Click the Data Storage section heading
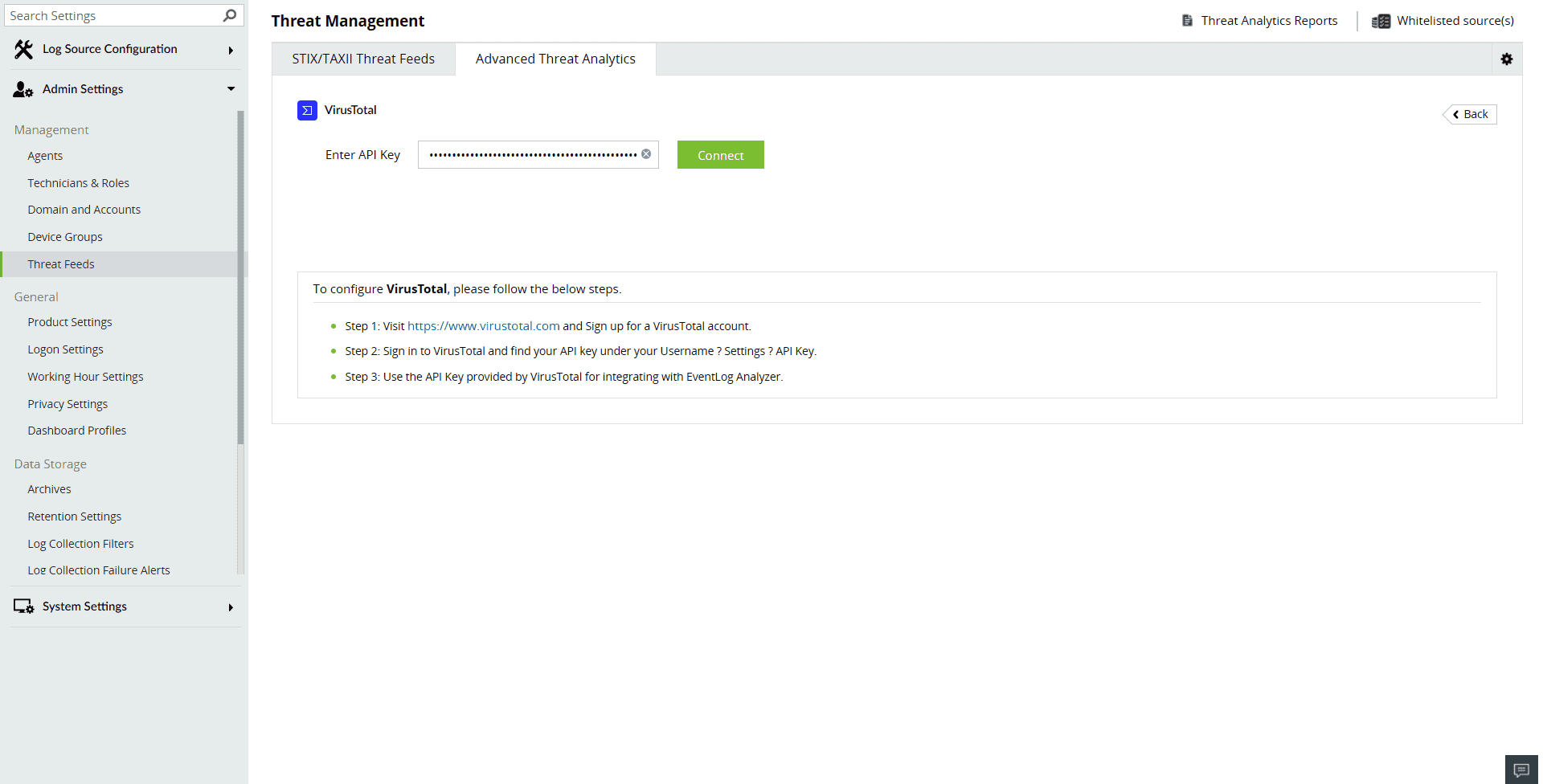Image resolution: width=1543 pixels, height=784 pixels. [51, 464]
